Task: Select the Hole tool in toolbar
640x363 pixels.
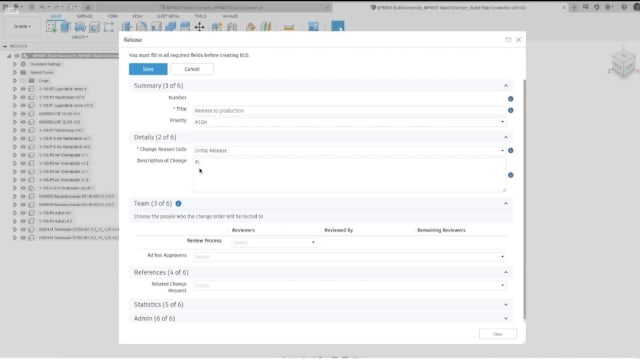Action: tap(94, 27)
